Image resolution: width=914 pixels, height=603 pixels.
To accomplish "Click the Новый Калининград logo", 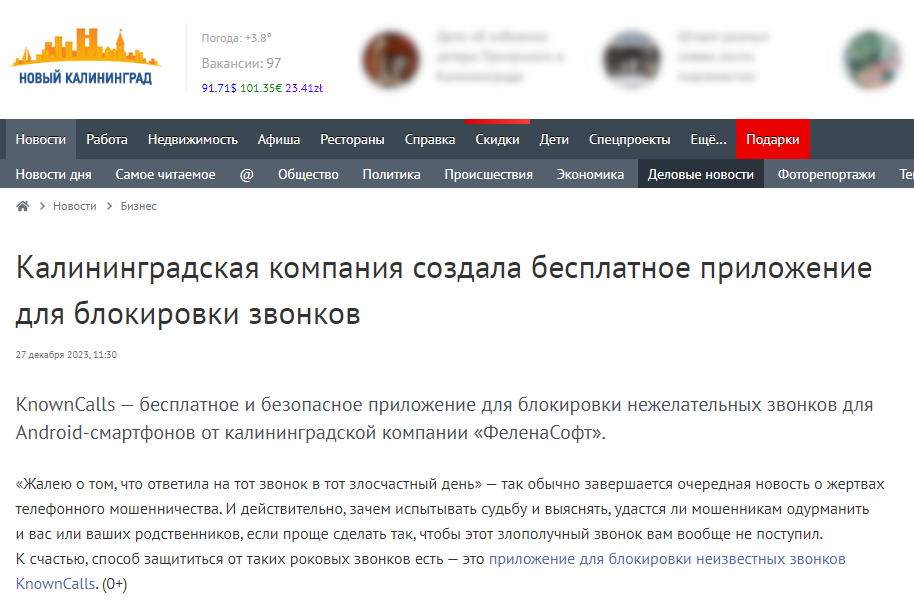I will click(x=86, y=57).
